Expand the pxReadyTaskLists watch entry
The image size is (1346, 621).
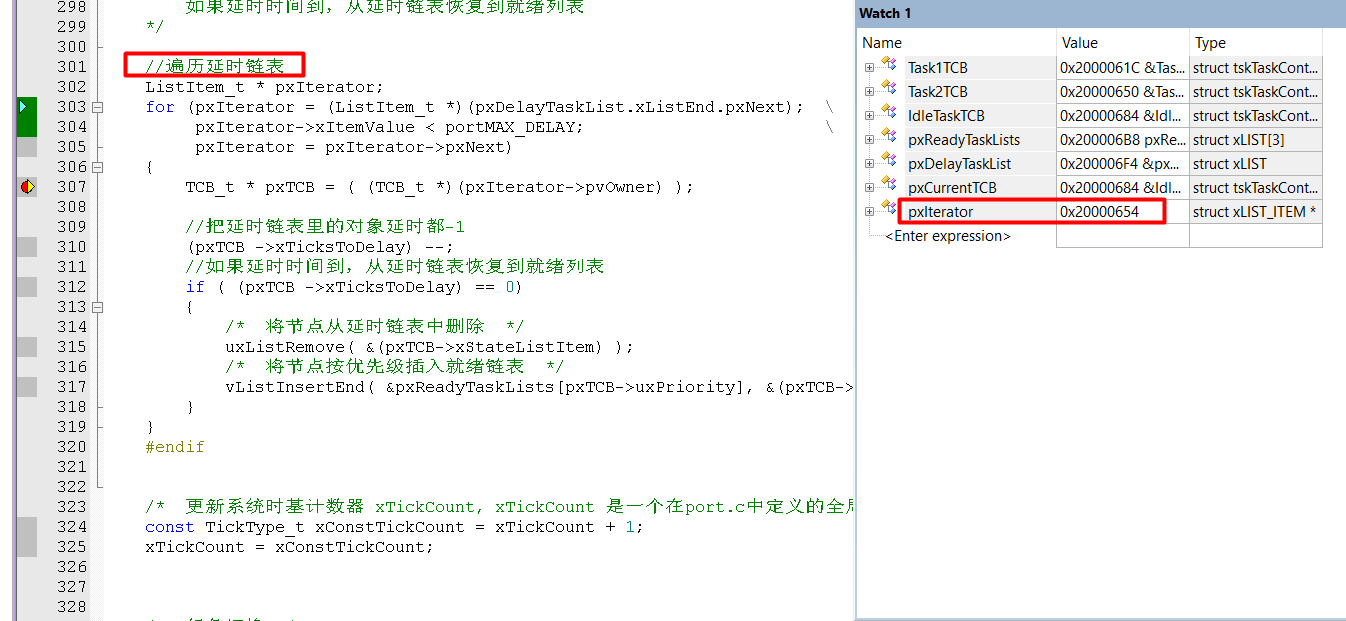(x=870, y=140)
